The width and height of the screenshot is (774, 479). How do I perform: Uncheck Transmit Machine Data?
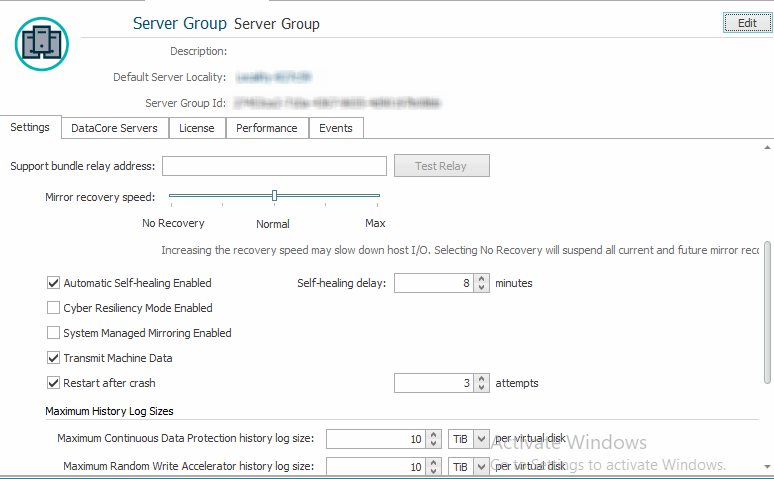pos(54,358)
